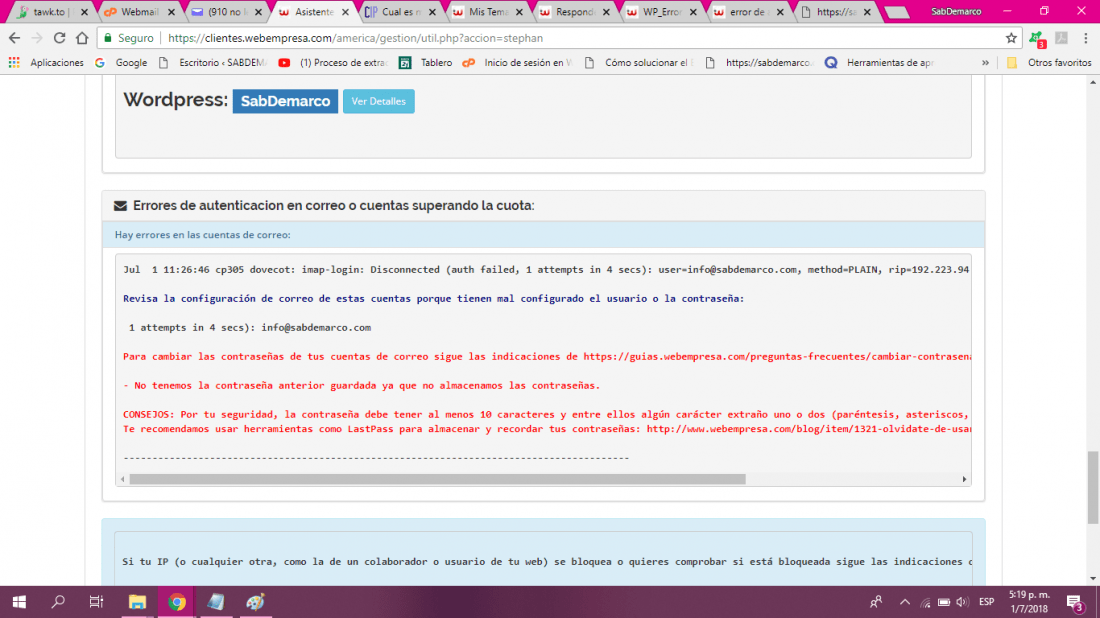
Task: Click the Seguro padlock indicator
Action: pyautogui.click(x=128, y=38)
